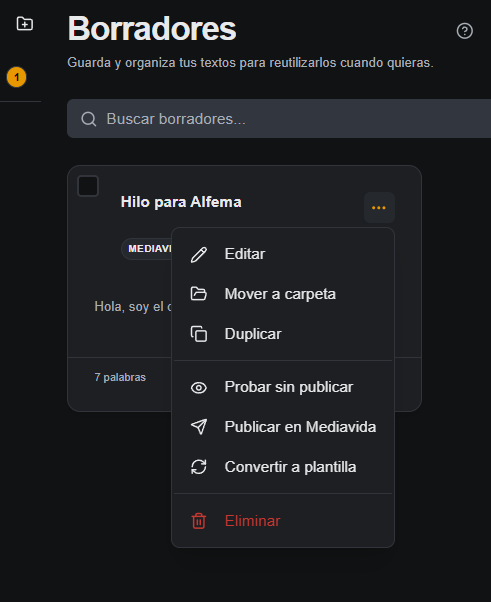
Task: Click the red trash icon
Action: [x=199, y=521]
